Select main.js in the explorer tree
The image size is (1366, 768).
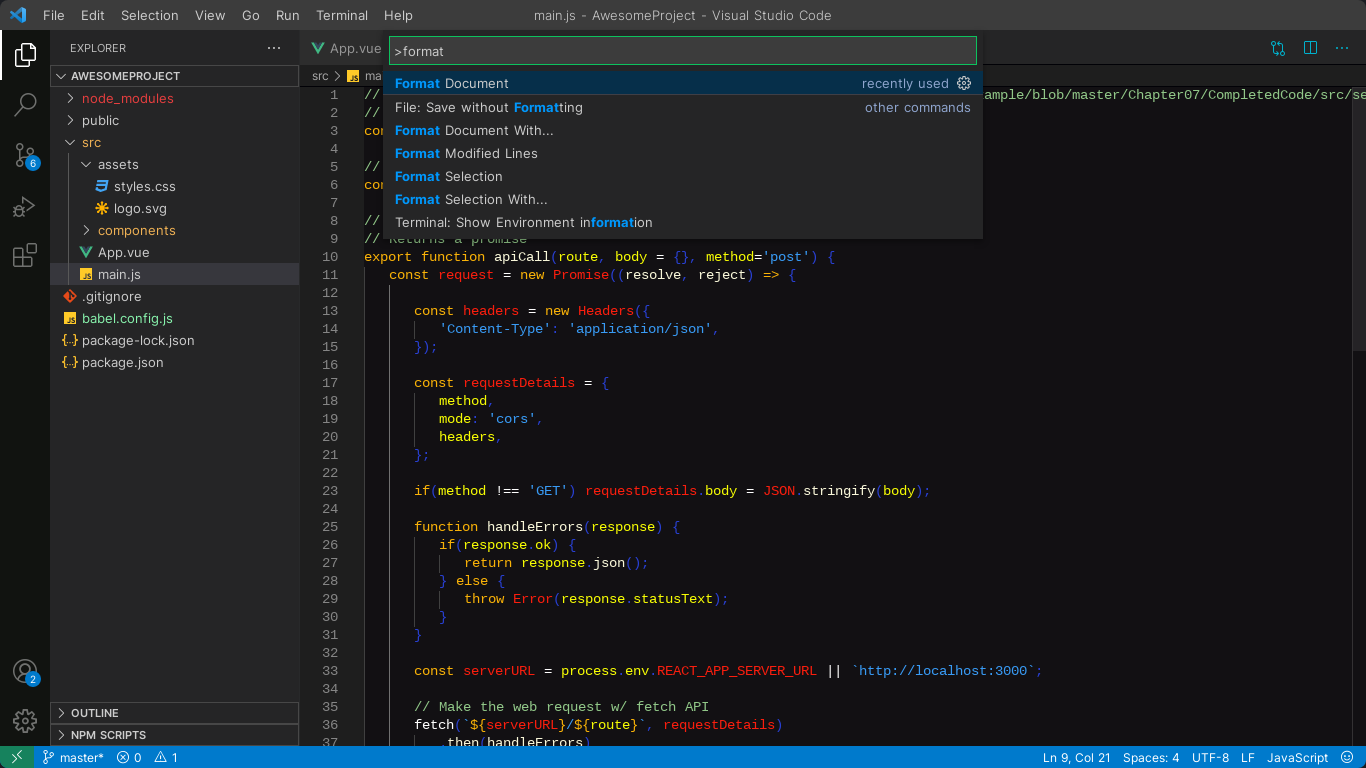(x=174, y=274)
